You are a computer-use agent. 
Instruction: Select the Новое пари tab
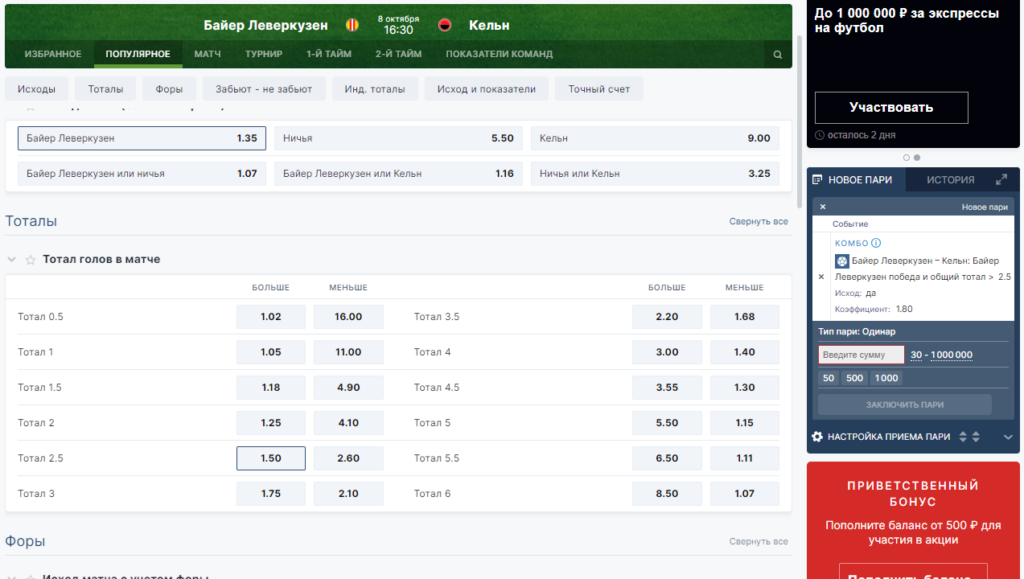pos(857,180)
